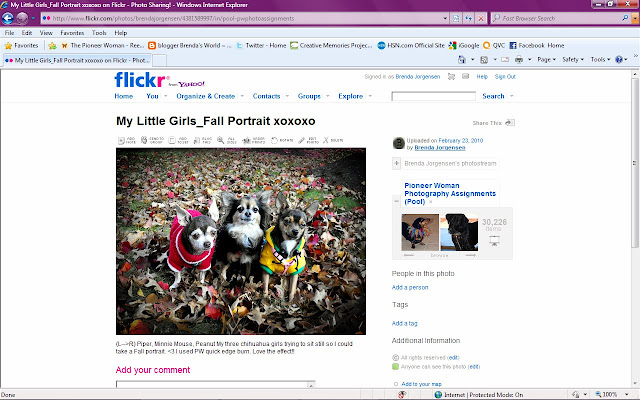This screenshot has height=400, width=640.
Task: Open the Facebook Home favorites bookmark
Action: (x=537, y=46)
